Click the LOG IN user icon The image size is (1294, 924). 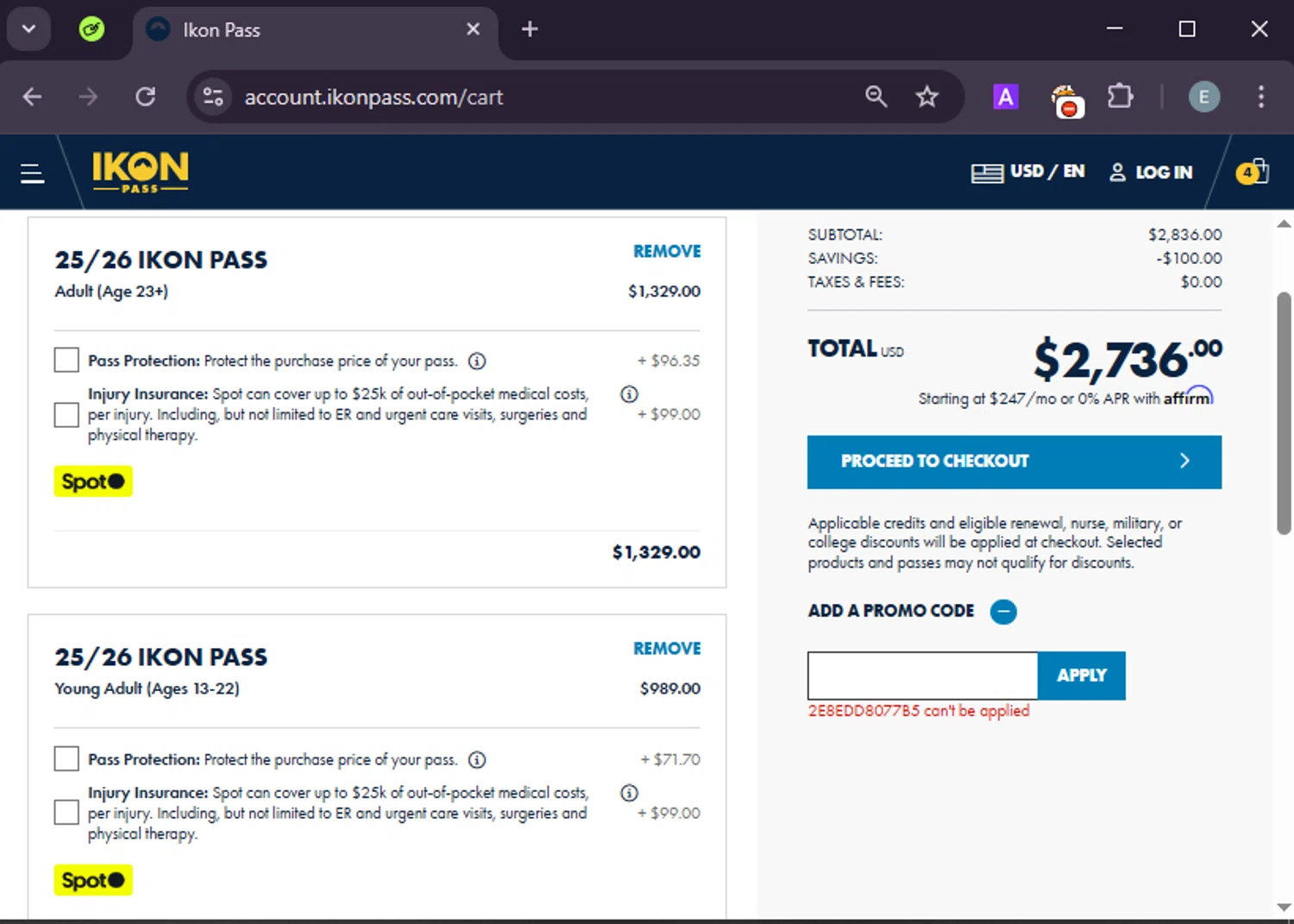coord(1117,172)
